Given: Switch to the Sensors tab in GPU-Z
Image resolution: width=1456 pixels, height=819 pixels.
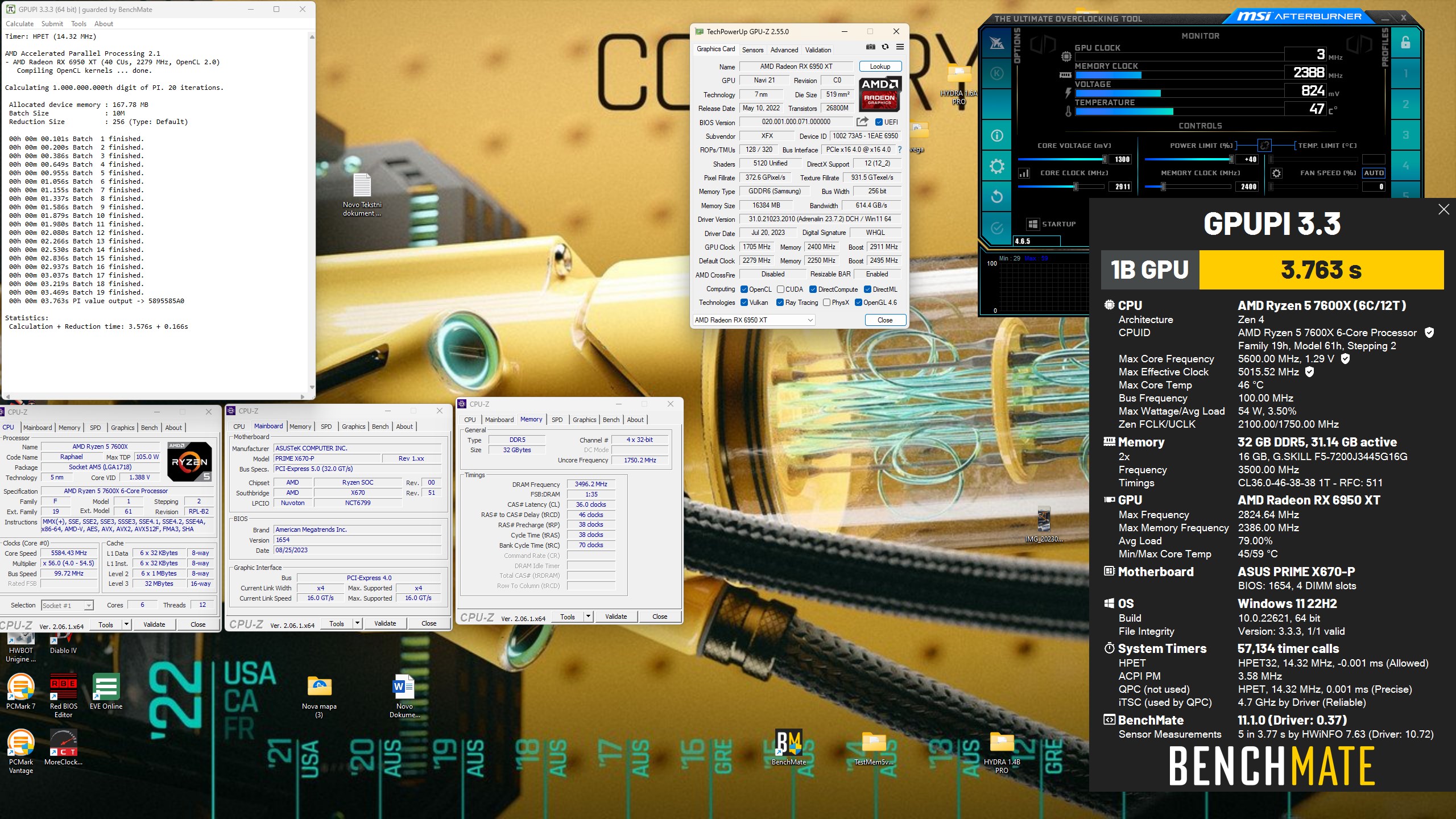Looking at the screenshot, I should pyautogui.click(x=752, y=50).
